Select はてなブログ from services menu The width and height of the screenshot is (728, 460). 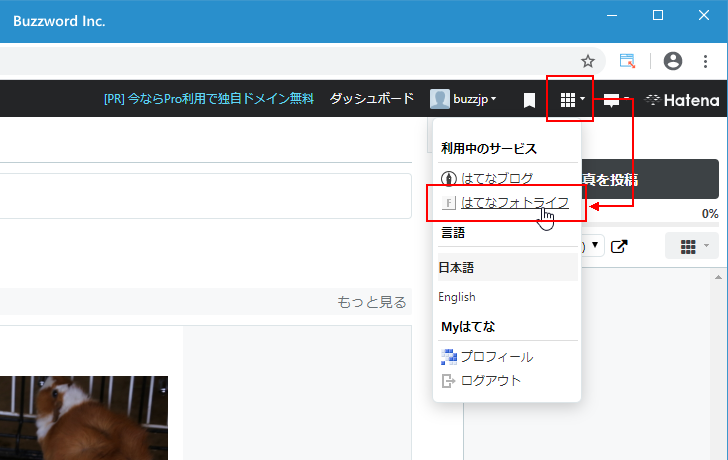pos(497,178)
